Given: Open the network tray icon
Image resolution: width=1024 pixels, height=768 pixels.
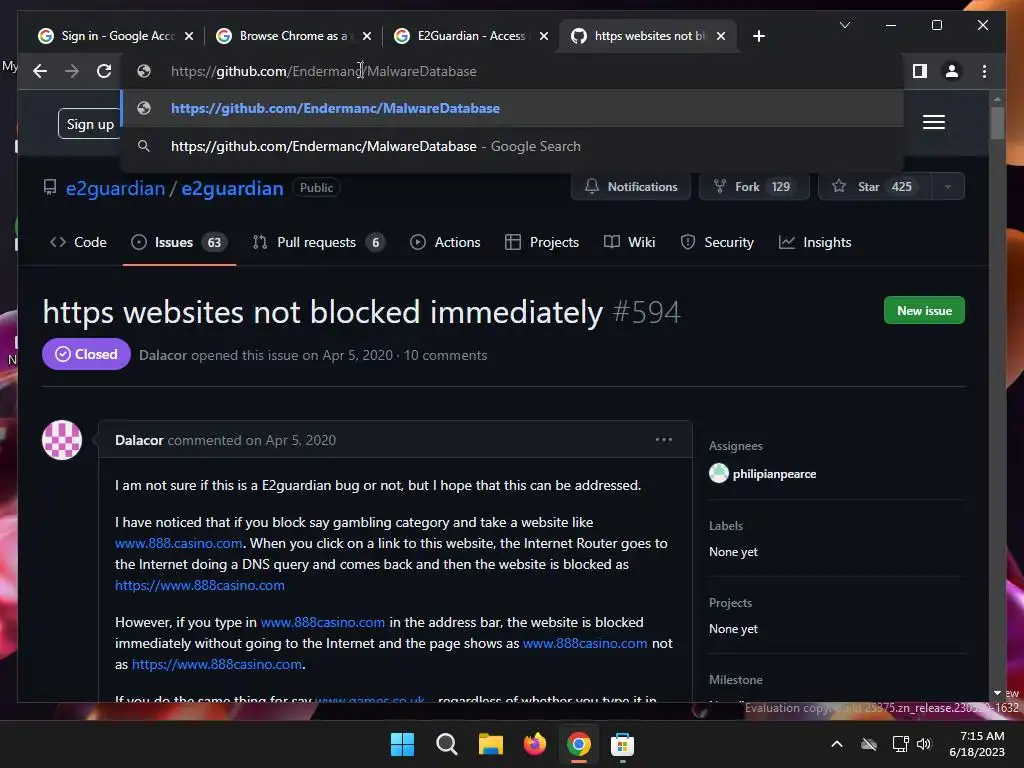Looking at the screenshot, I should pos(901,744).
